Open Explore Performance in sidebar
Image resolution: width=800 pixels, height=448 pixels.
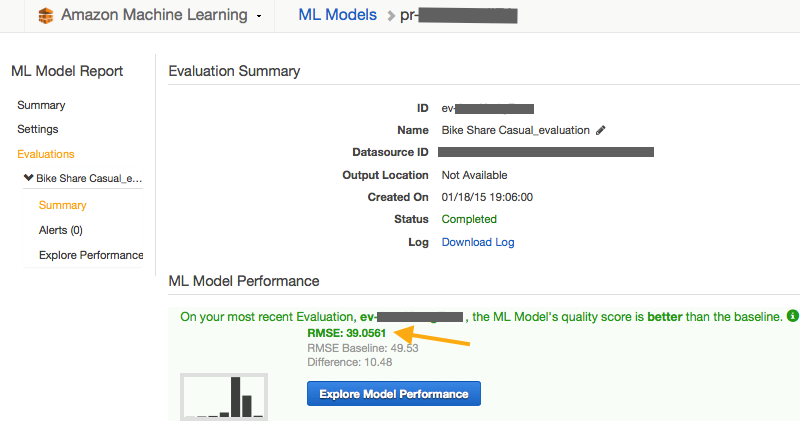pyautogui.click(x=91, y=255)
